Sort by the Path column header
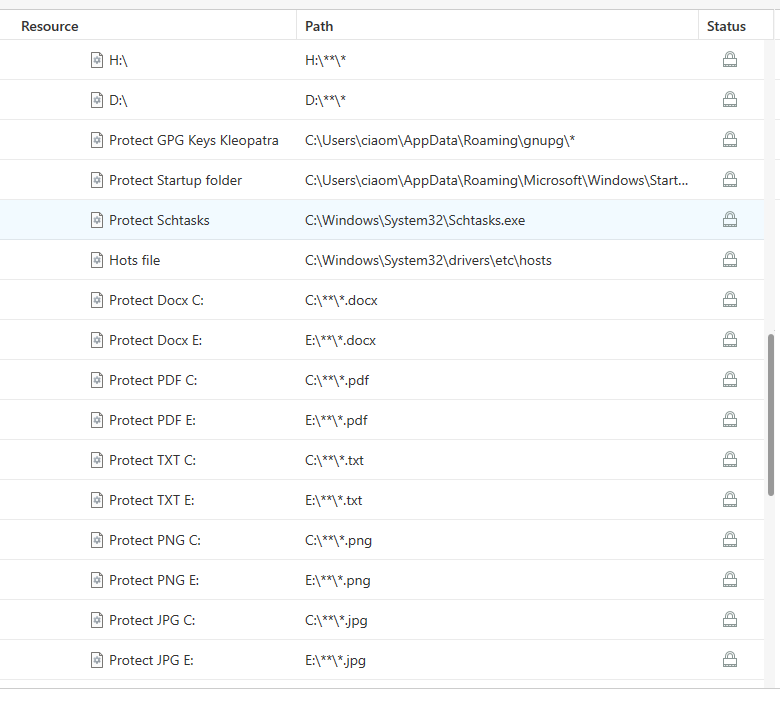 (x=319, y=26)
